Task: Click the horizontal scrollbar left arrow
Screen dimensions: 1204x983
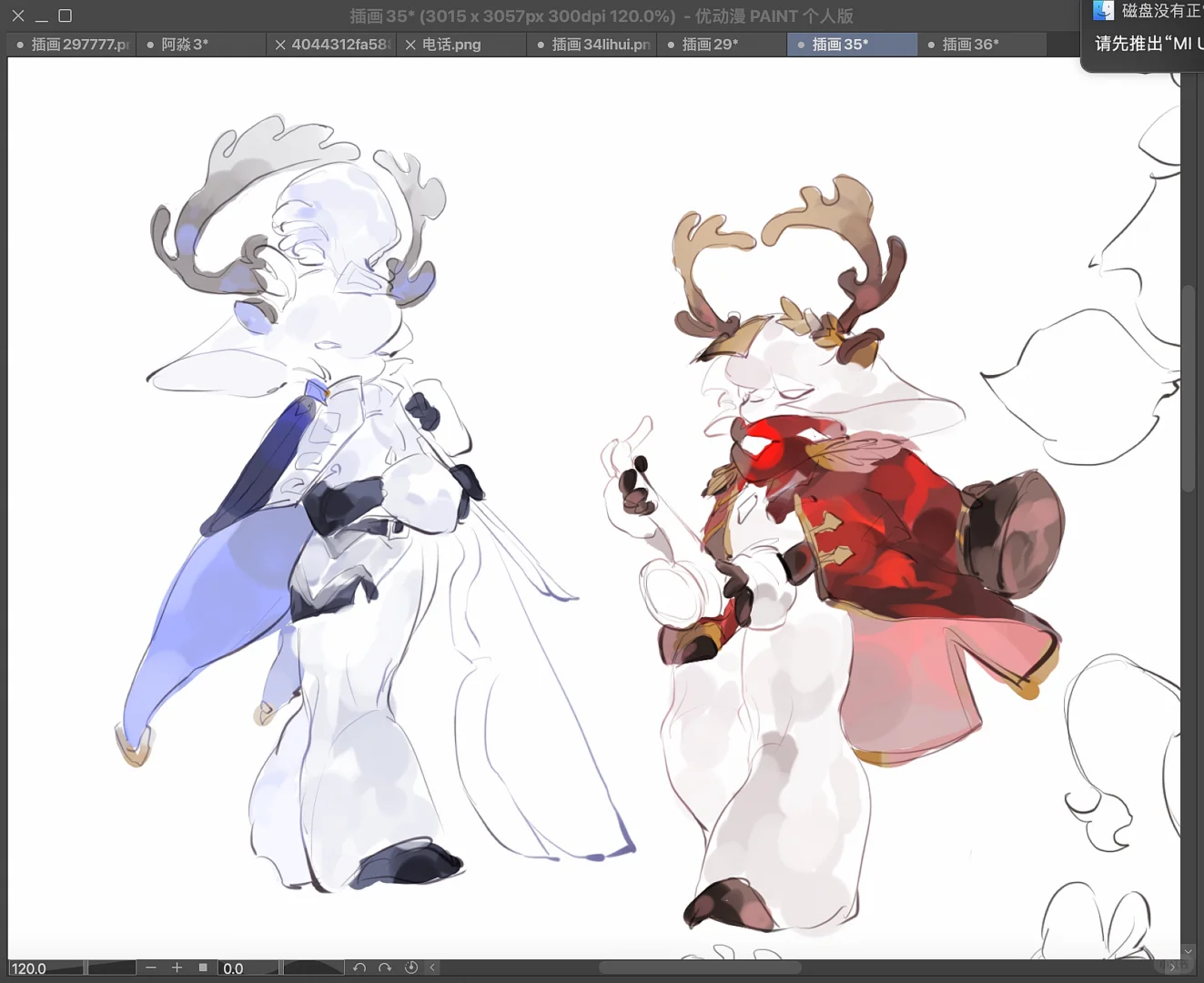Action: 433,968
